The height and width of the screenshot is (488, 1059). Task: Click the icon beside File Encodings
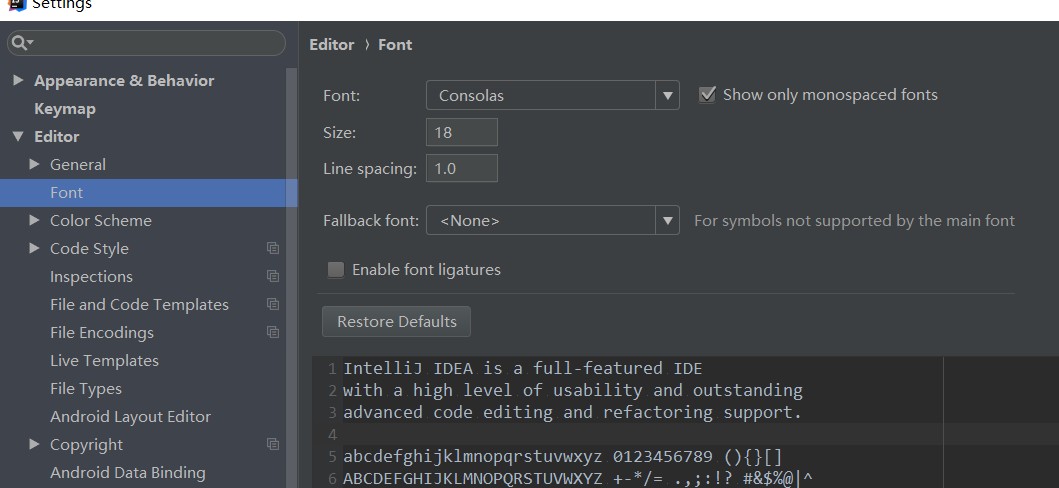273,332
